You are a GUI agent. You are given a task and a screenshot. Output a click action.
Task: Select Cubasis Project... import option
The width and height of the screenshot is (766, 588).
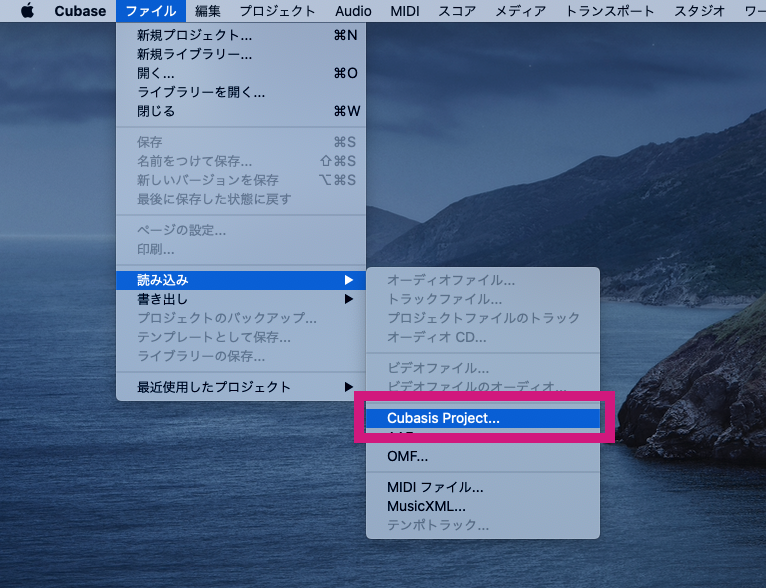coord(483,418)
